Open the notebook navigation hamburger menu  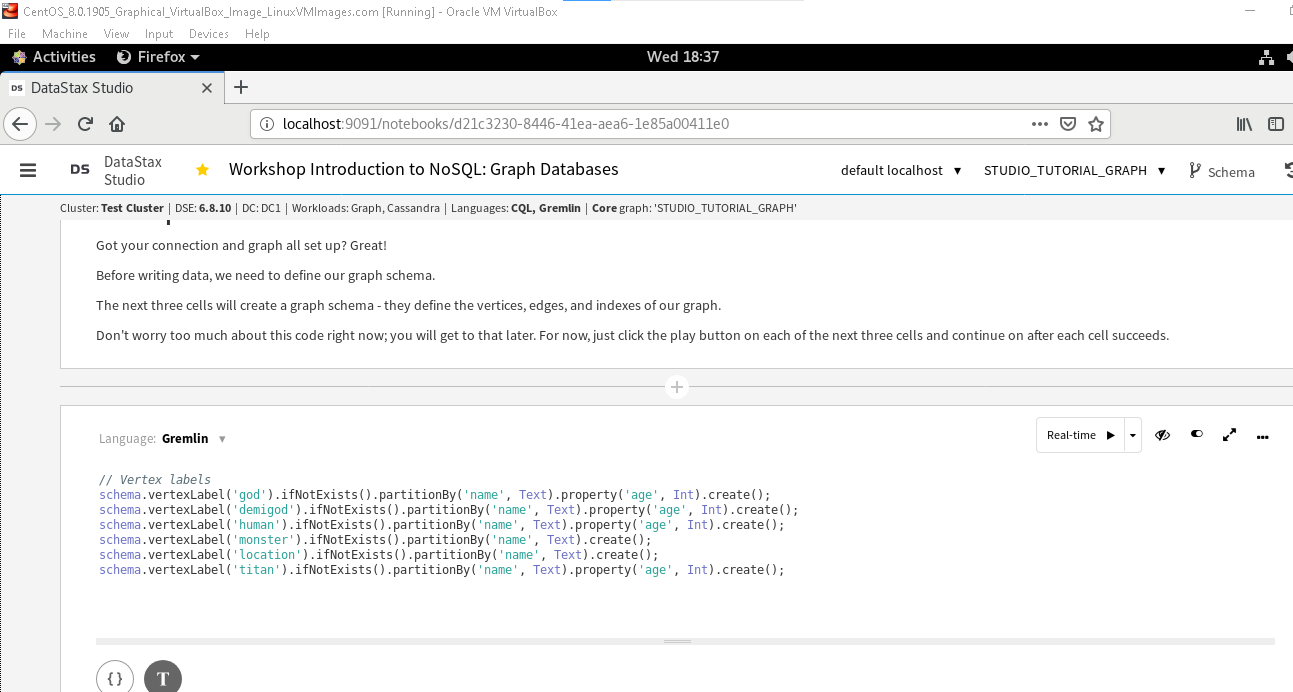point(27,169)
